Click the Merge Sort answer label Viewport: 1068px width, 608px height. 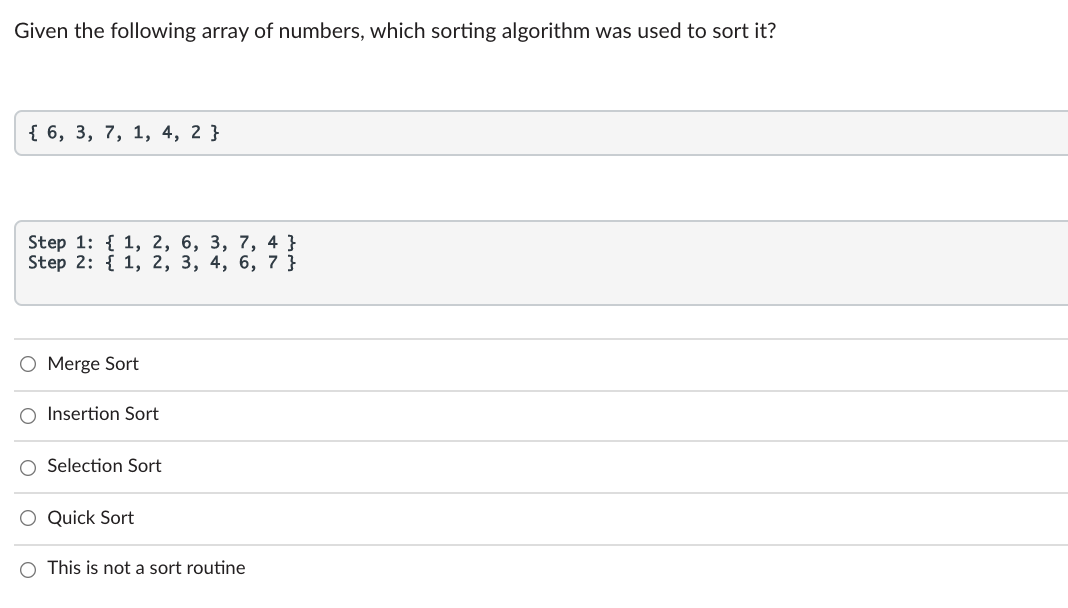coord(92,364)
